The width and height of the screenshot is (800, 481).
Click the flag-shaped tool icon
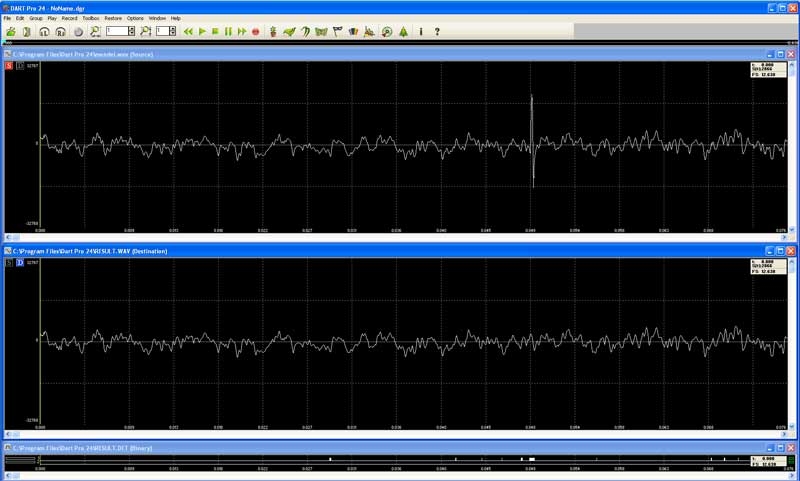tap(337, 32)
